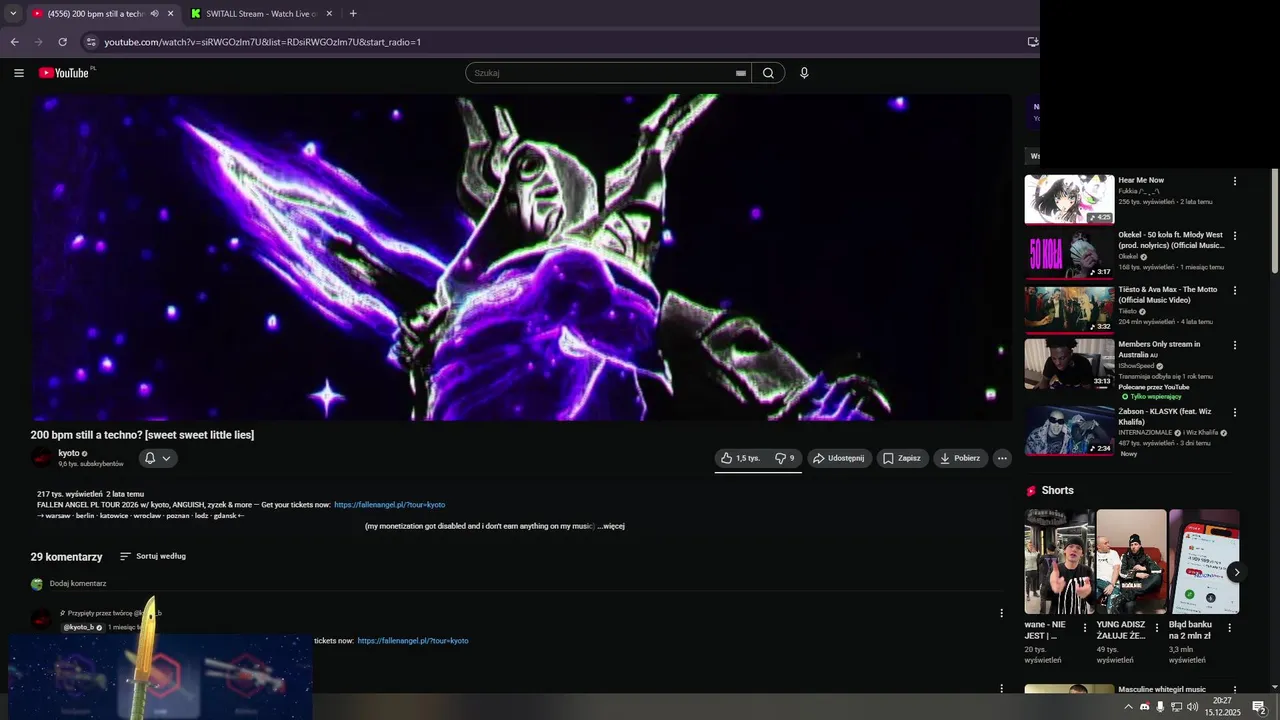This screenshot has width=1280, height=720.
Task: Open the tab search dropdown arrow
Action: click(x=13, y=14)
